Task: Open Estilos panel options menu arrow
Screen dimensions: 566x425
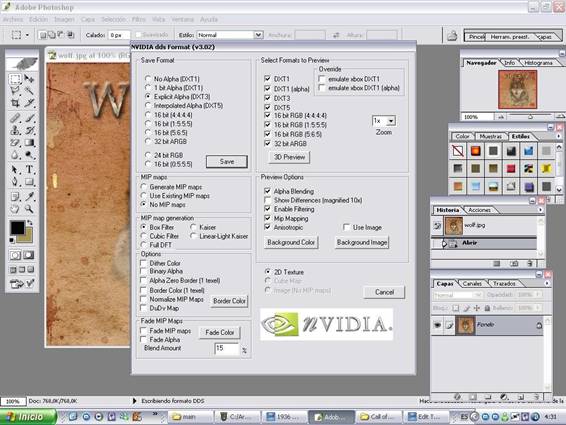Action: coord(558,136)
